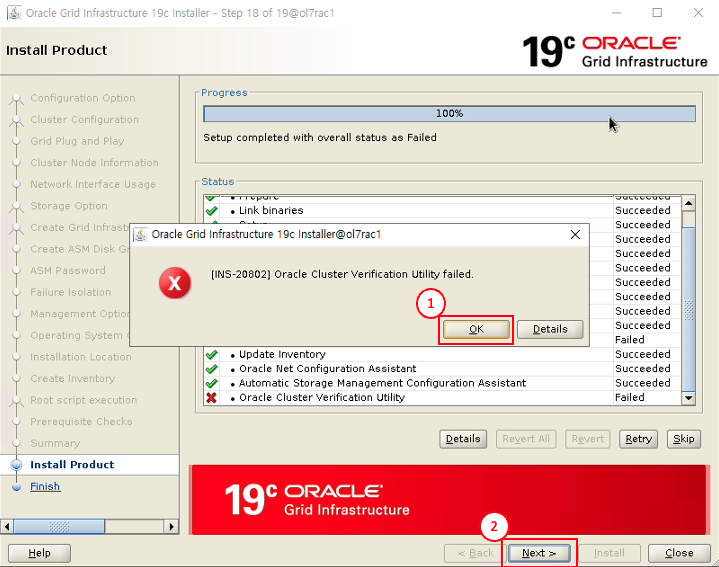719x567 pixels.
Task: Click the Java icon in dialog title bar
Action: coord(140,234)
